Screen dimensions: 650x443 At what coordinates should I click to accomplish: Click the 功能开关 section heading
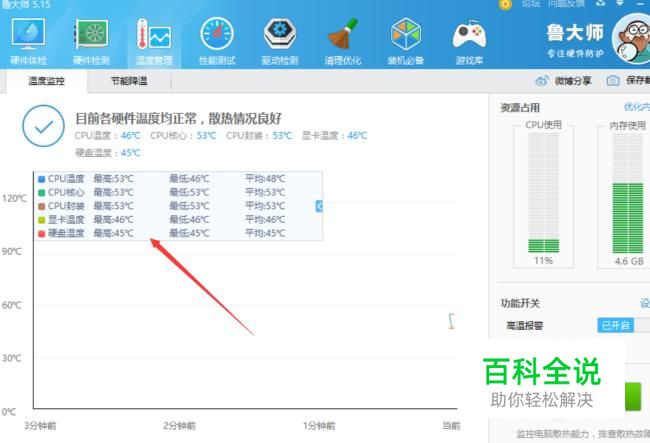[520, 303]
